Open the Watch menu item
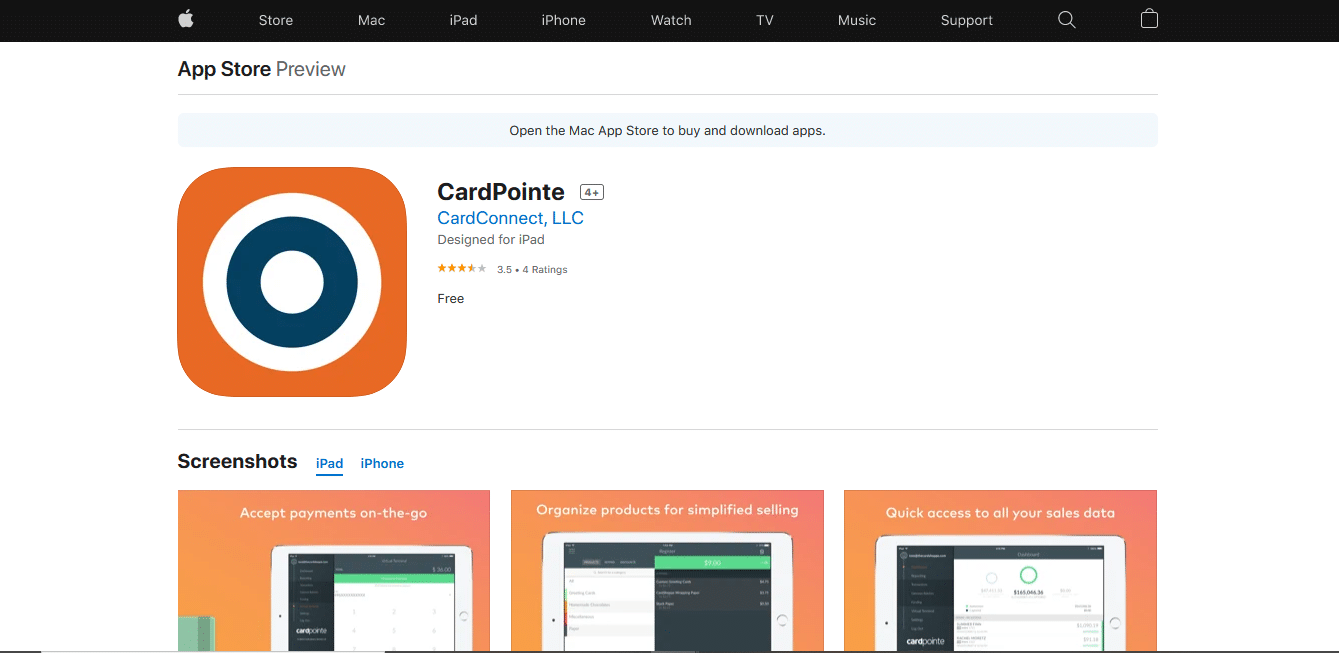The image size is (1339, 653). click(x=671, y=20)
